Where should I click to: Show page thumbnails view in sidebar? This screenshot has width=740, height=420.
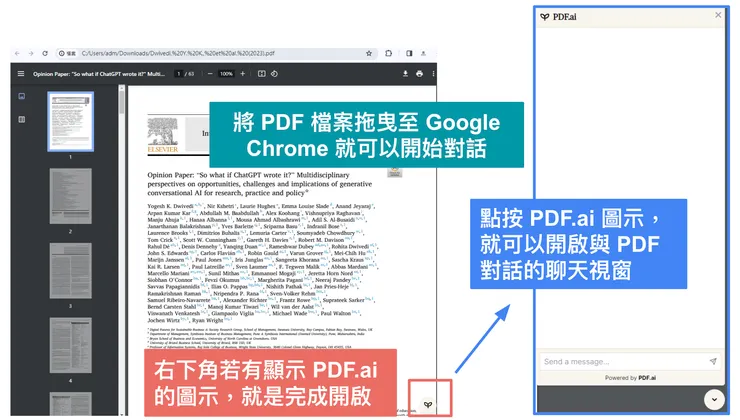click(22, 96)
